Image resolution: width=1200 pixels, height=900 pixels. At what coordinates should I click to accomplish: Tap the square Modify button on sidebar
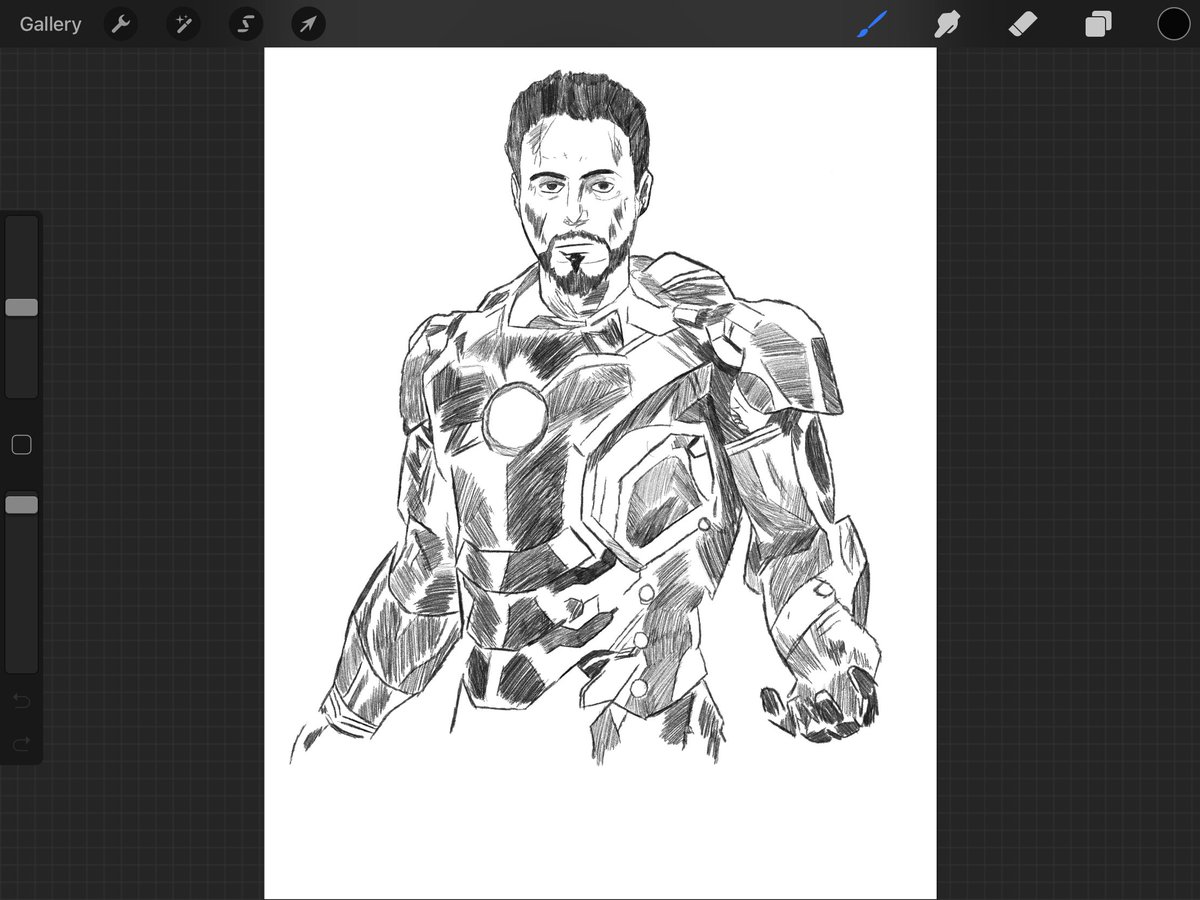(x=21, y=445)
